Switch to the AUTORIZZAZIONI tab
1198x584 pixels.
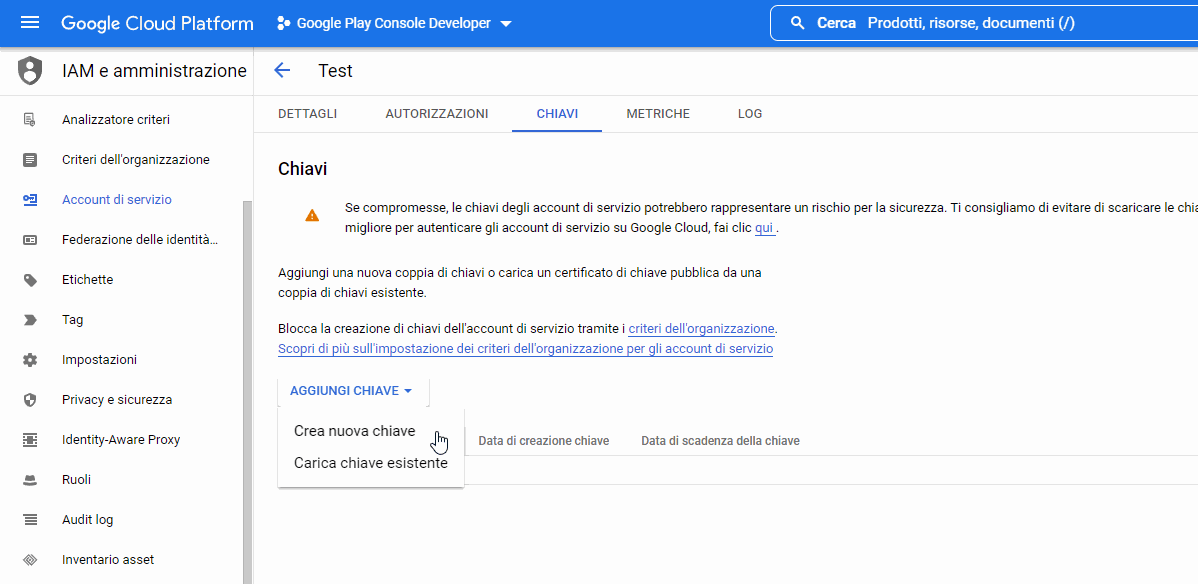click(x=436, y=114)
